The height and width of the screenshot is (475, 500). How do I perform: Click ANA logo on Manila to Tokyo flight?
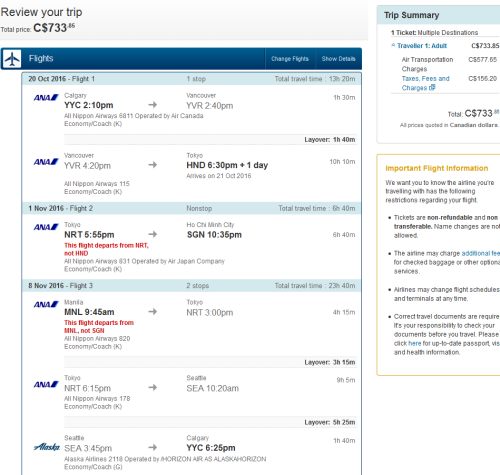[46, 305]
